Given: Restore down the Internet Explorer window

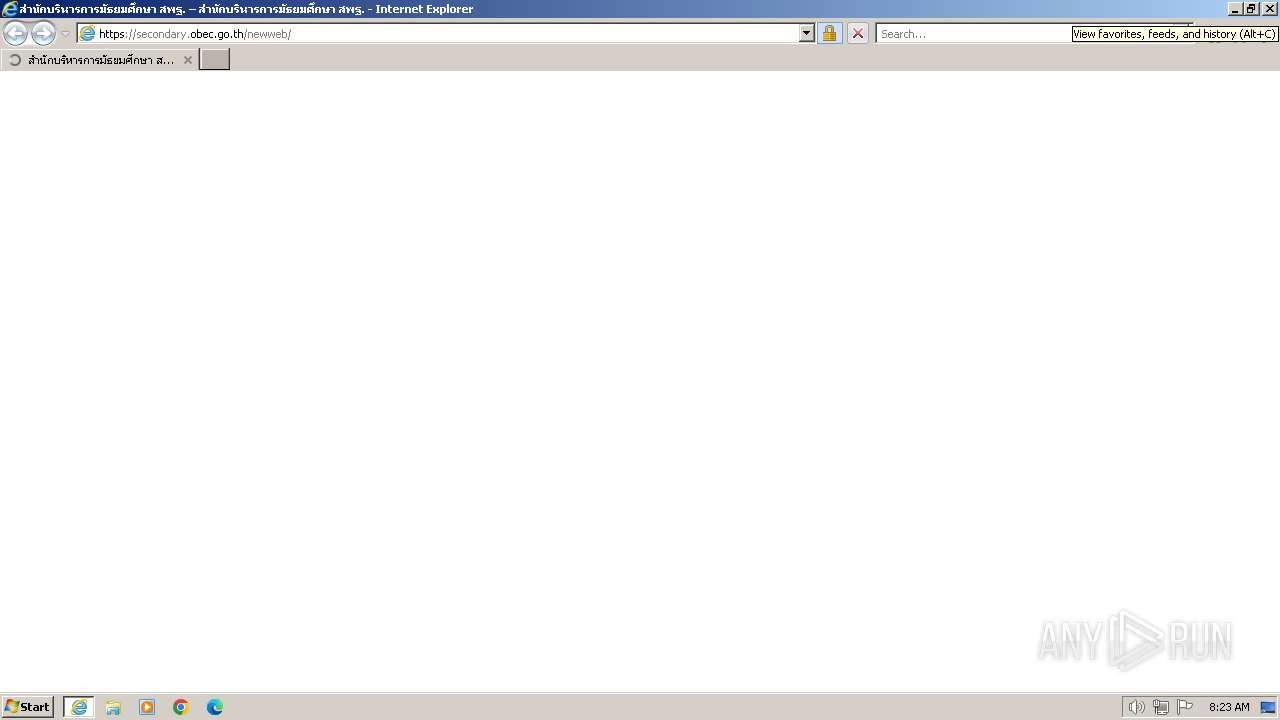Looking at the screenshot, I should click(1251, 9).
